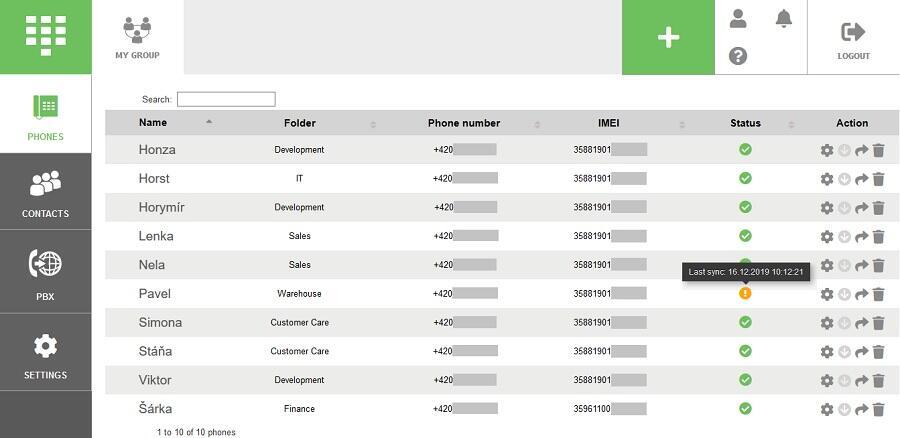The image size is (900, 438).
Task: Open settings gear for Stáňa
Action: point(827,352)
